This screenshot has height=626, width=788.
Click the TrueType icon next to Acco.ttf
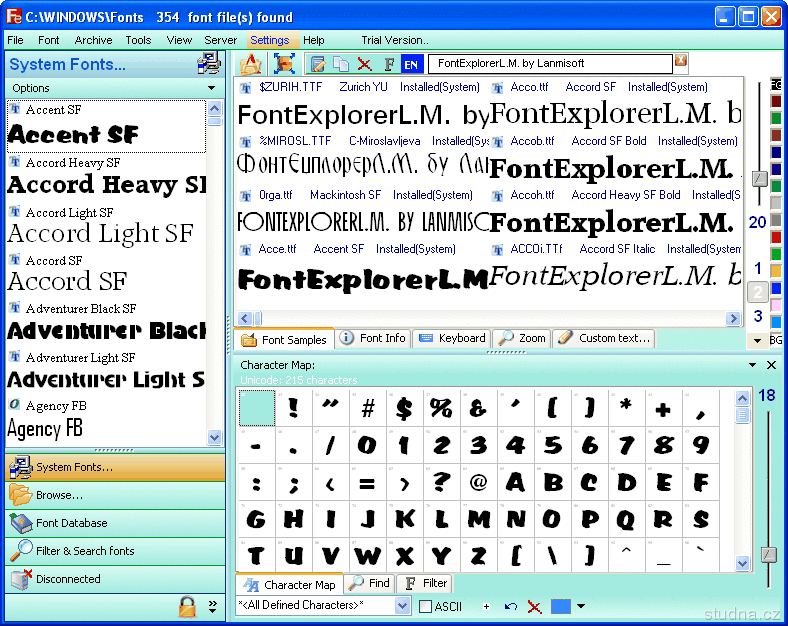498,88
